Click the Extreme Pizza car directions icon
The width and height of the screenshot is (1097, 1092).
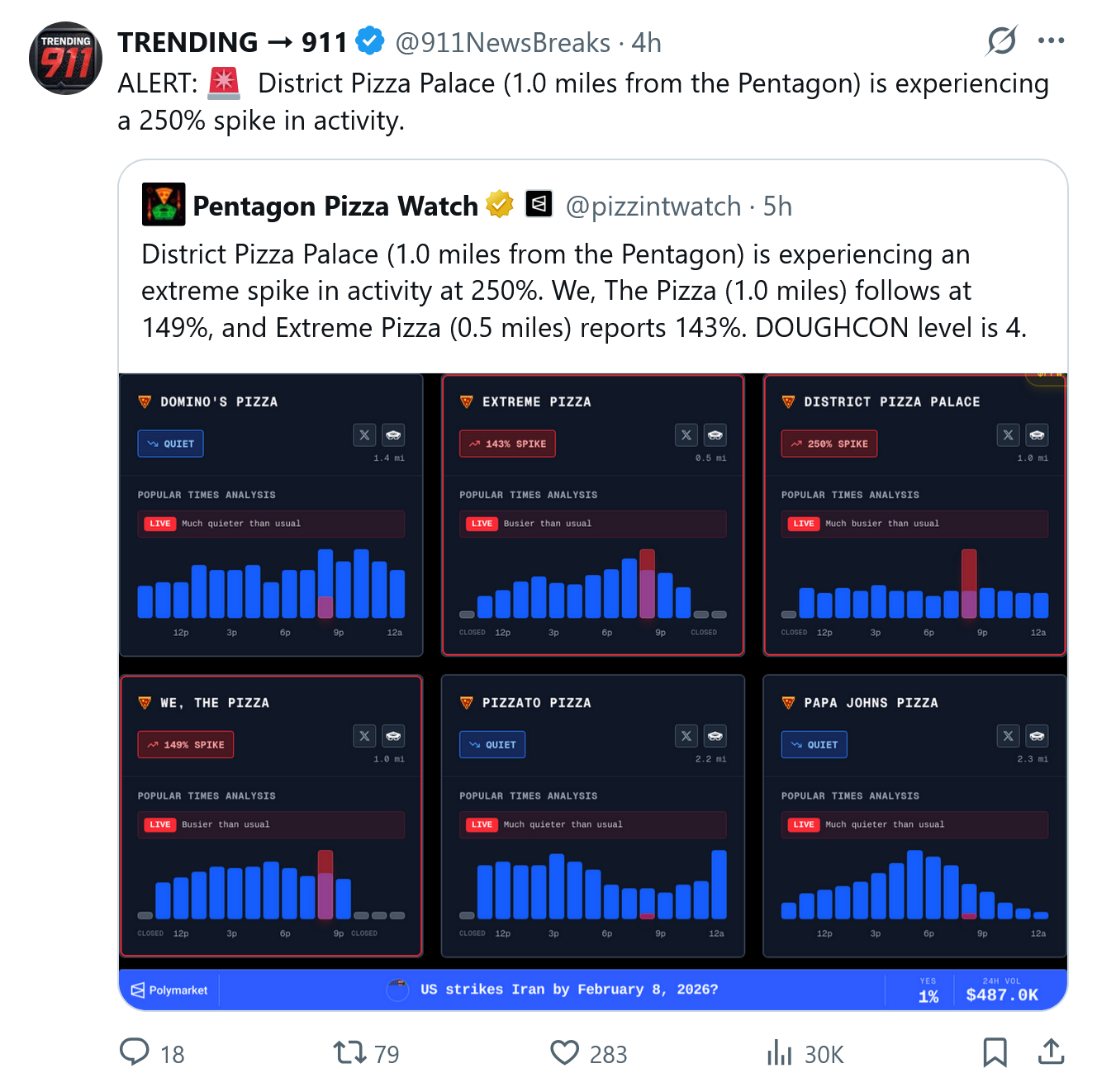tap(715, 434)
